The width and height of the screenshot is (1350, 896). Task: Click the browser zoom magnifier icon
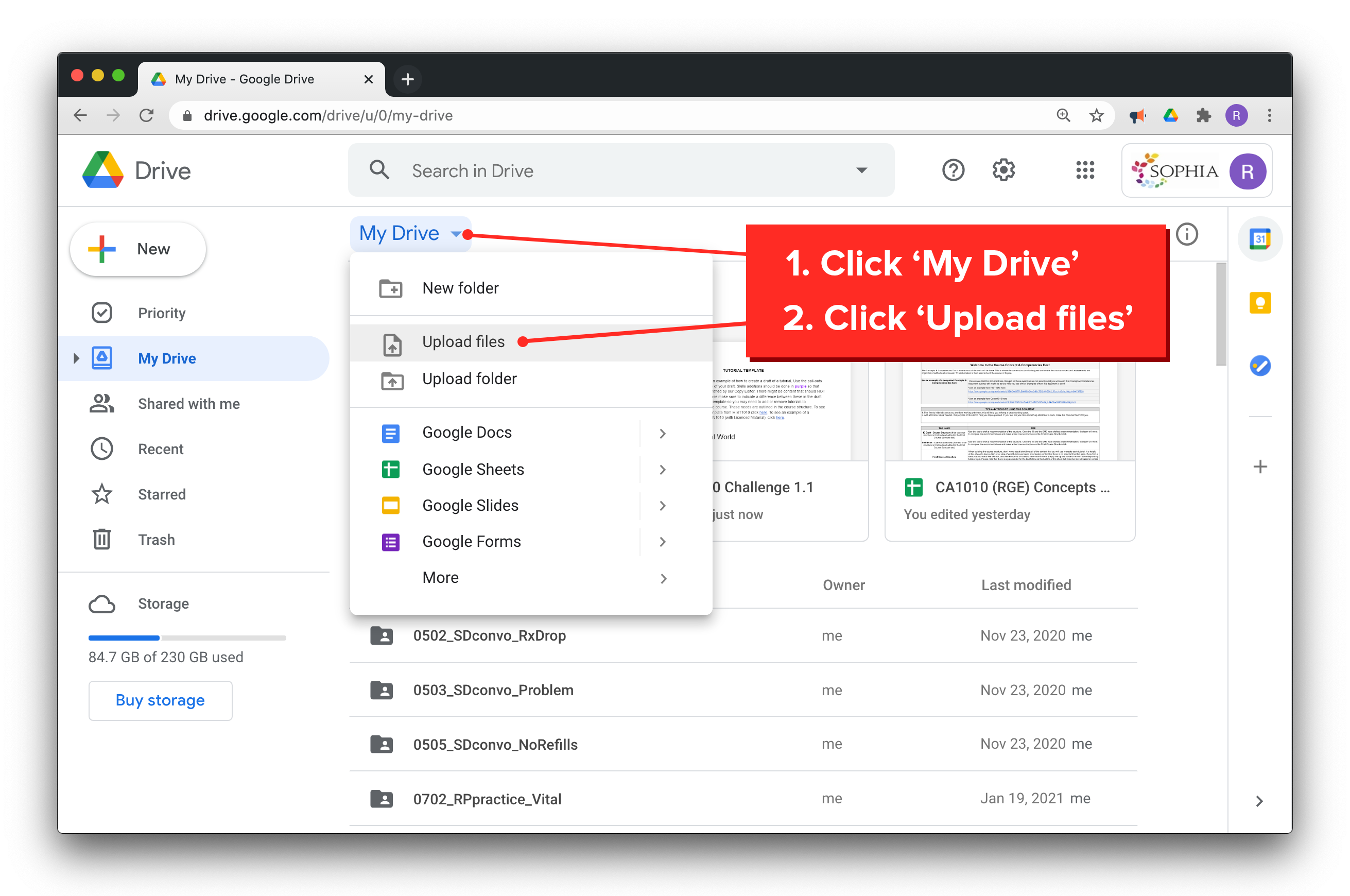click(1063, 116)
